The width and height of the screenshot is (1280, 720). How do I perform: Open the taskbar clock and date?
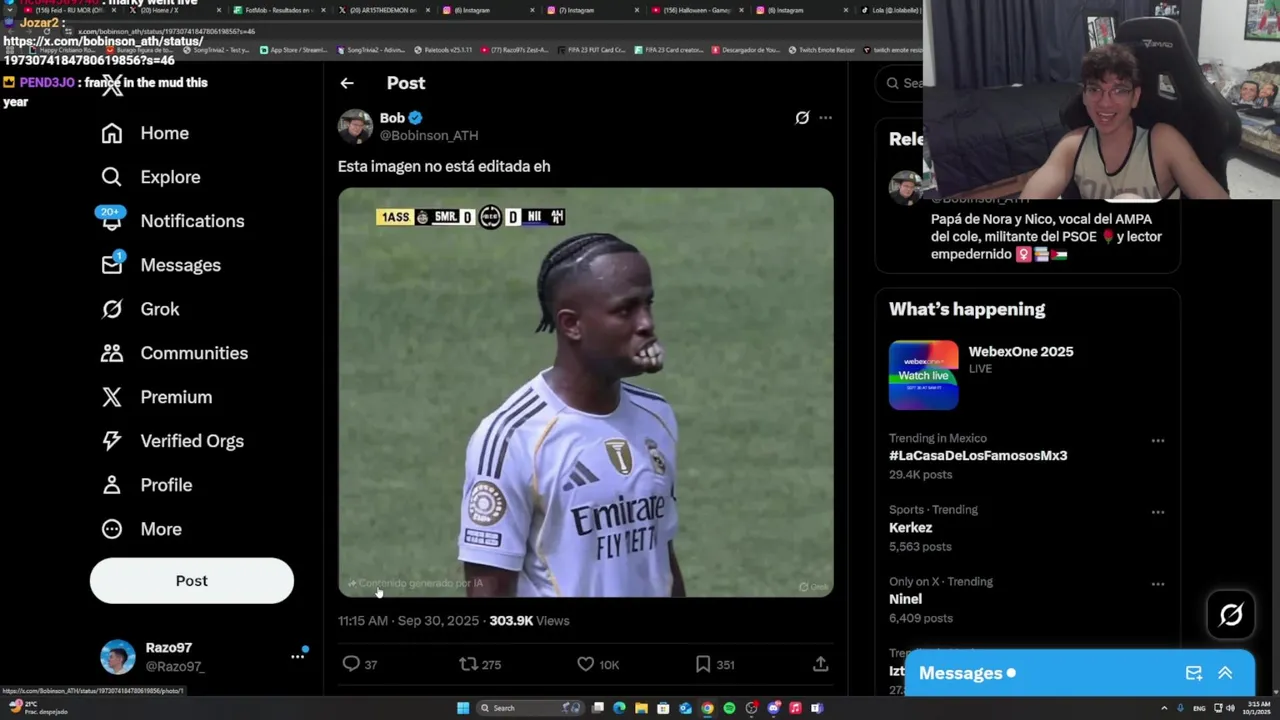[1257, 708]
